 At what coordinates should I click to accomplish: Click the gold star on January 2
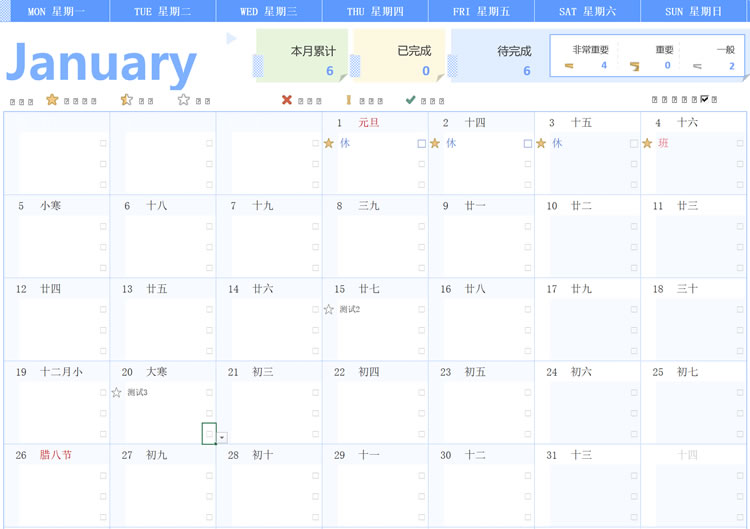click(x=435, y=143)
